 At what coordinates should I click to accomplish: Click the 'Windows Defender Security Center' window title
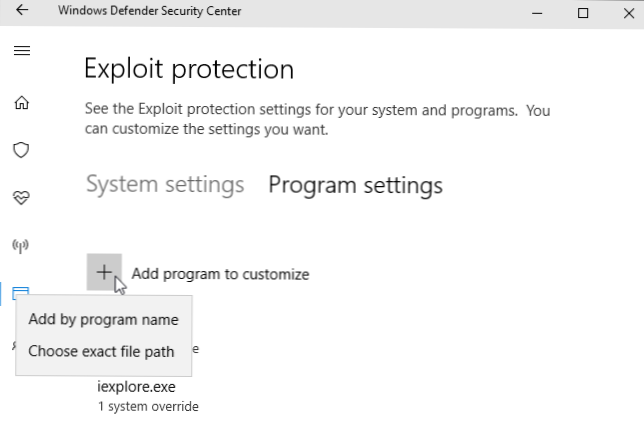(x=149, y=12)
